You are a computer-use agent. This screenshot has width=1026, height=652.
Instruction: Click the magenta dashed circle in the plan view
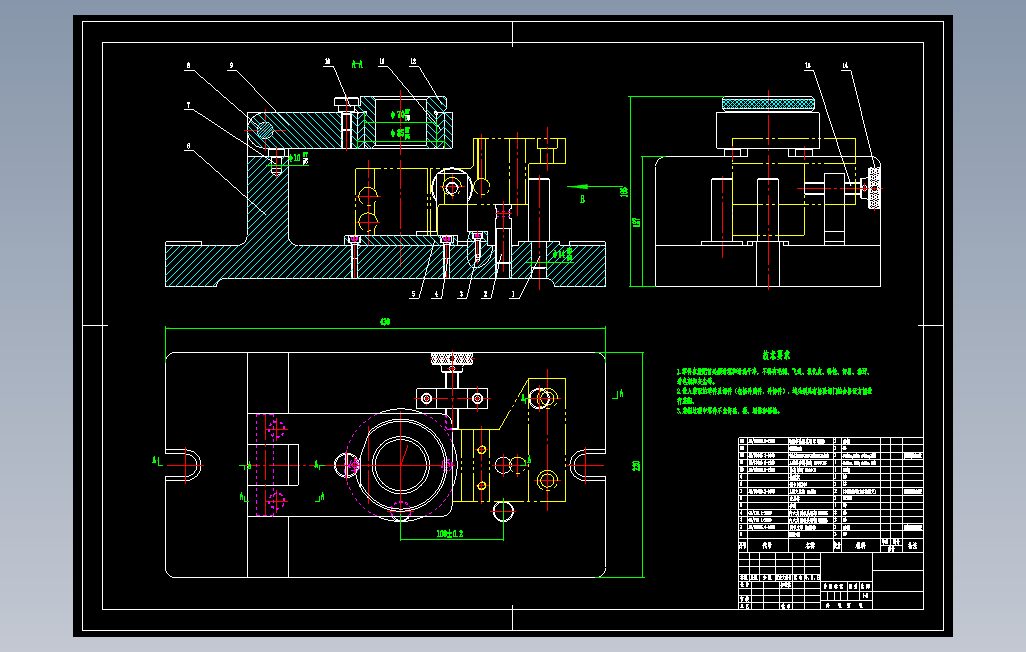click(400, 465)
